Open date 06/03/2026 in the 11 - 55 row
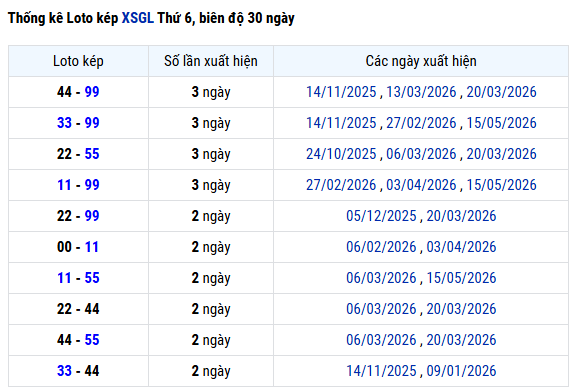This screenshot has height=389, width=576. [381, 278]
